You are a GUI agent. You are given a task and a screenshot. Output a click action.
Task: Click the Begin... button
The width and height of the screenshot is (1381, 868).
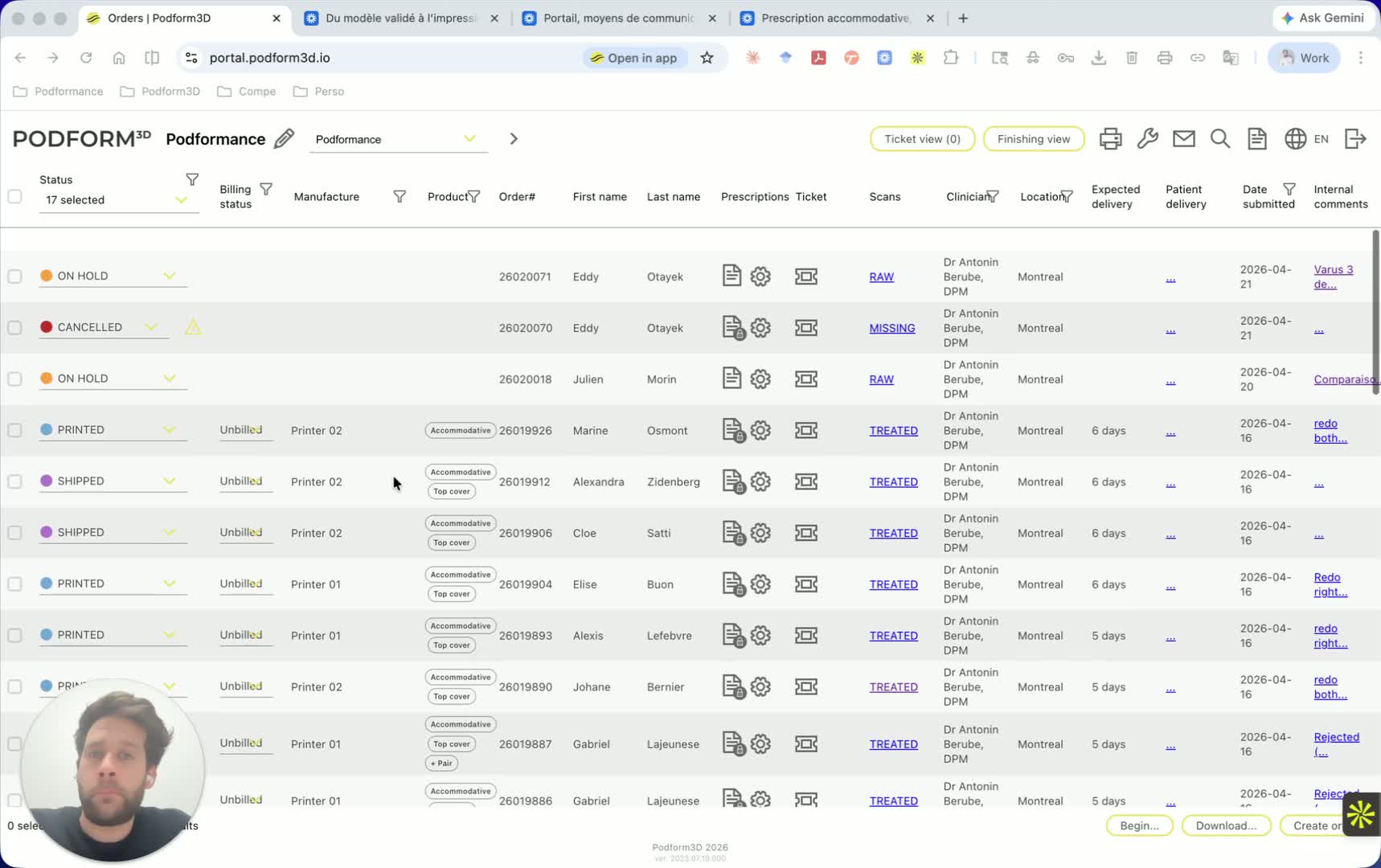coord(1139,825)
